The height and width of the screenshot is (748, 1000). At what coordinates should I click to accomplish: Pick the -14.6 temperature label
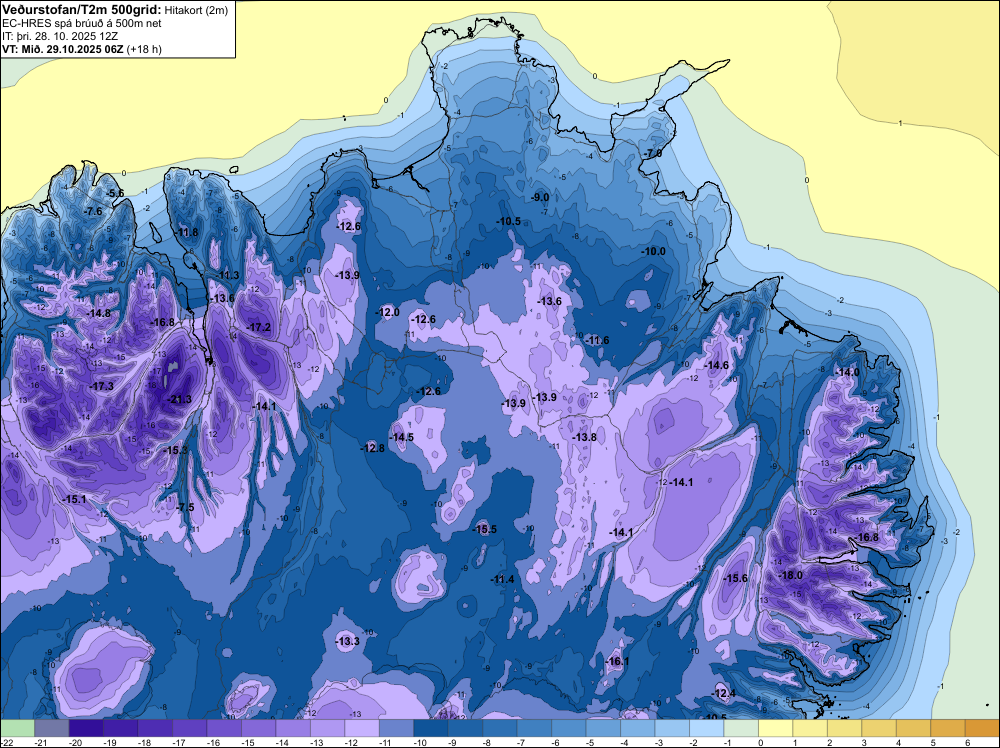point(717,365)
